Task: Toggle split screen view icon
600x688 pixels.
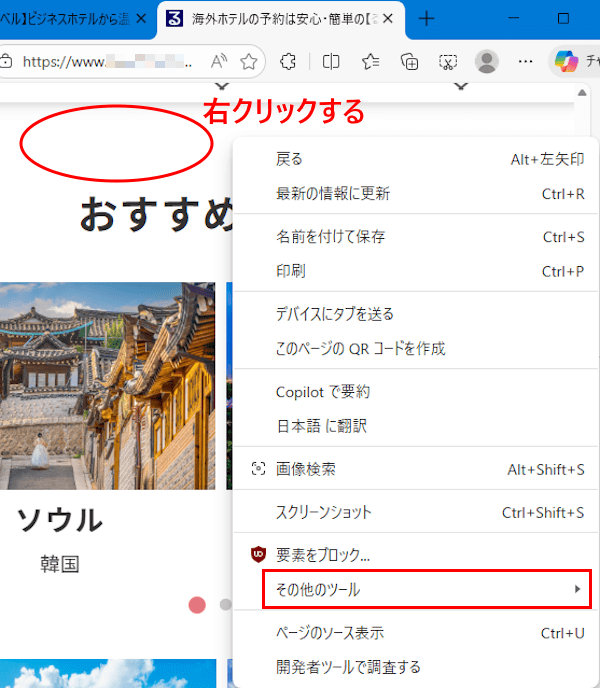Action: coord(331,62)
